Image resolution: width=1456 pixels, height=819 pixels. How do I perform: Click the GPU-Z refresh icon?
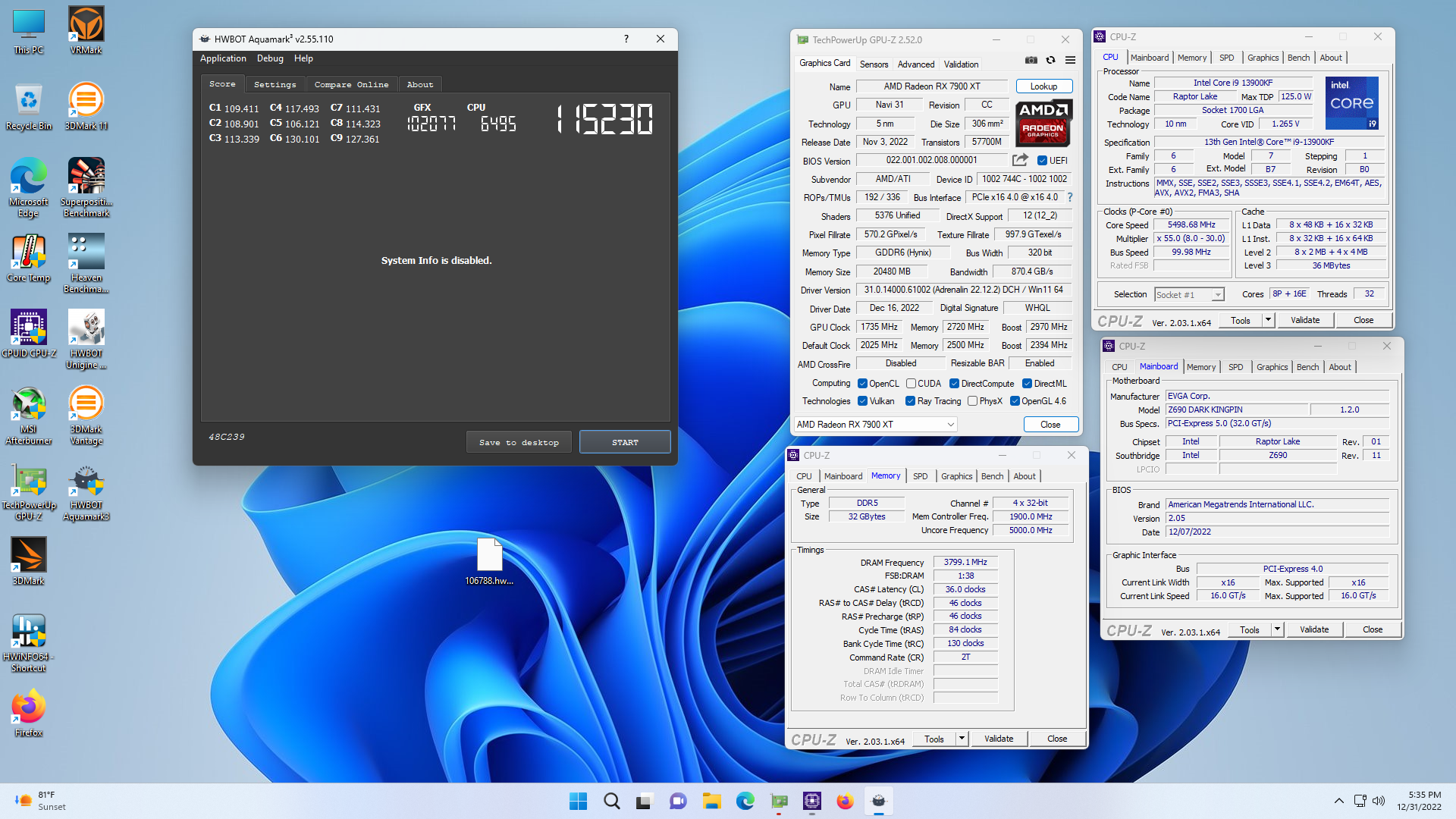[x=1050, y=60]
